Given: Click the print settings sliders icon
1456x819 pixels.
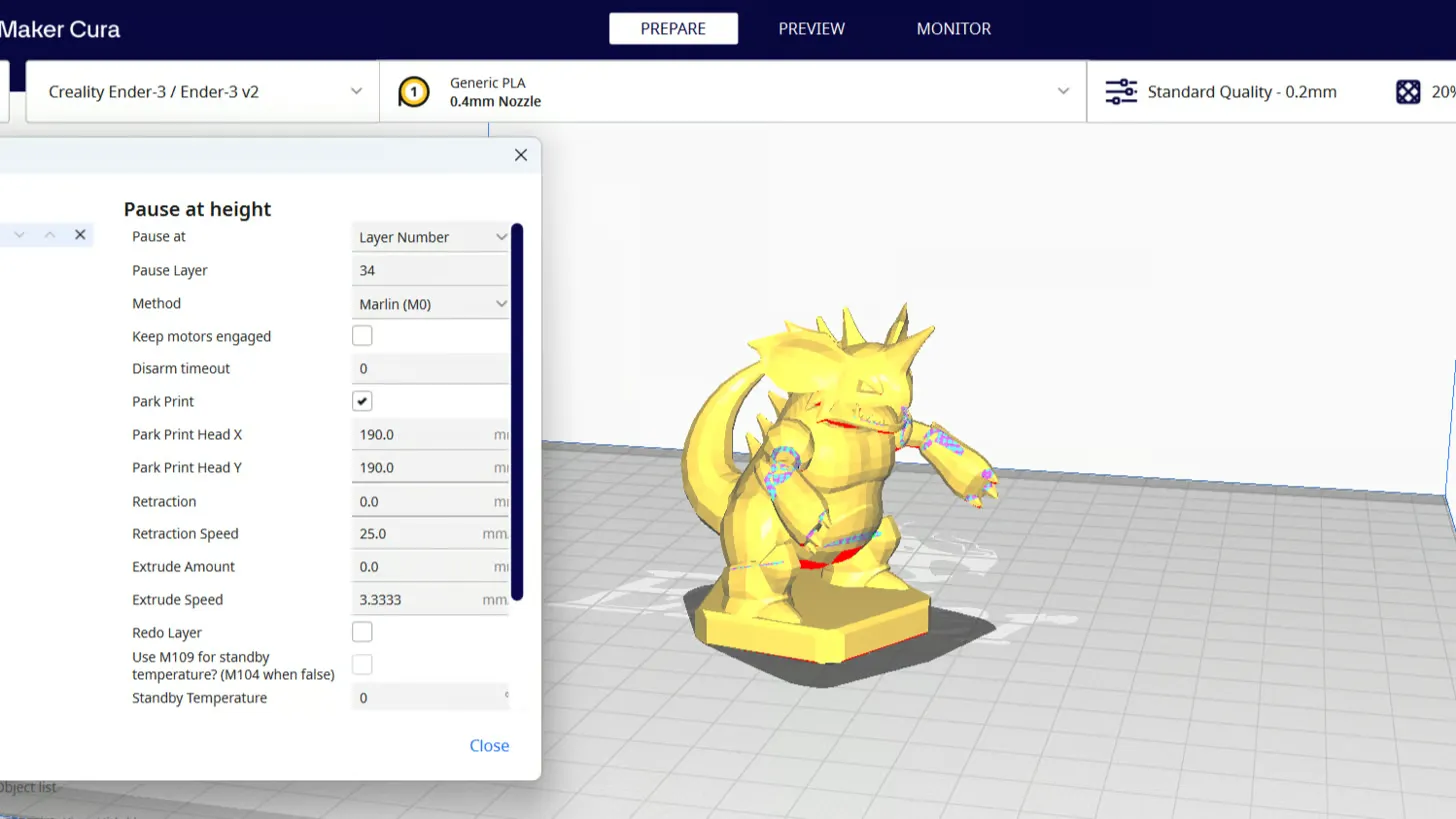Looking at the screenshot, I should [1121, 92].
